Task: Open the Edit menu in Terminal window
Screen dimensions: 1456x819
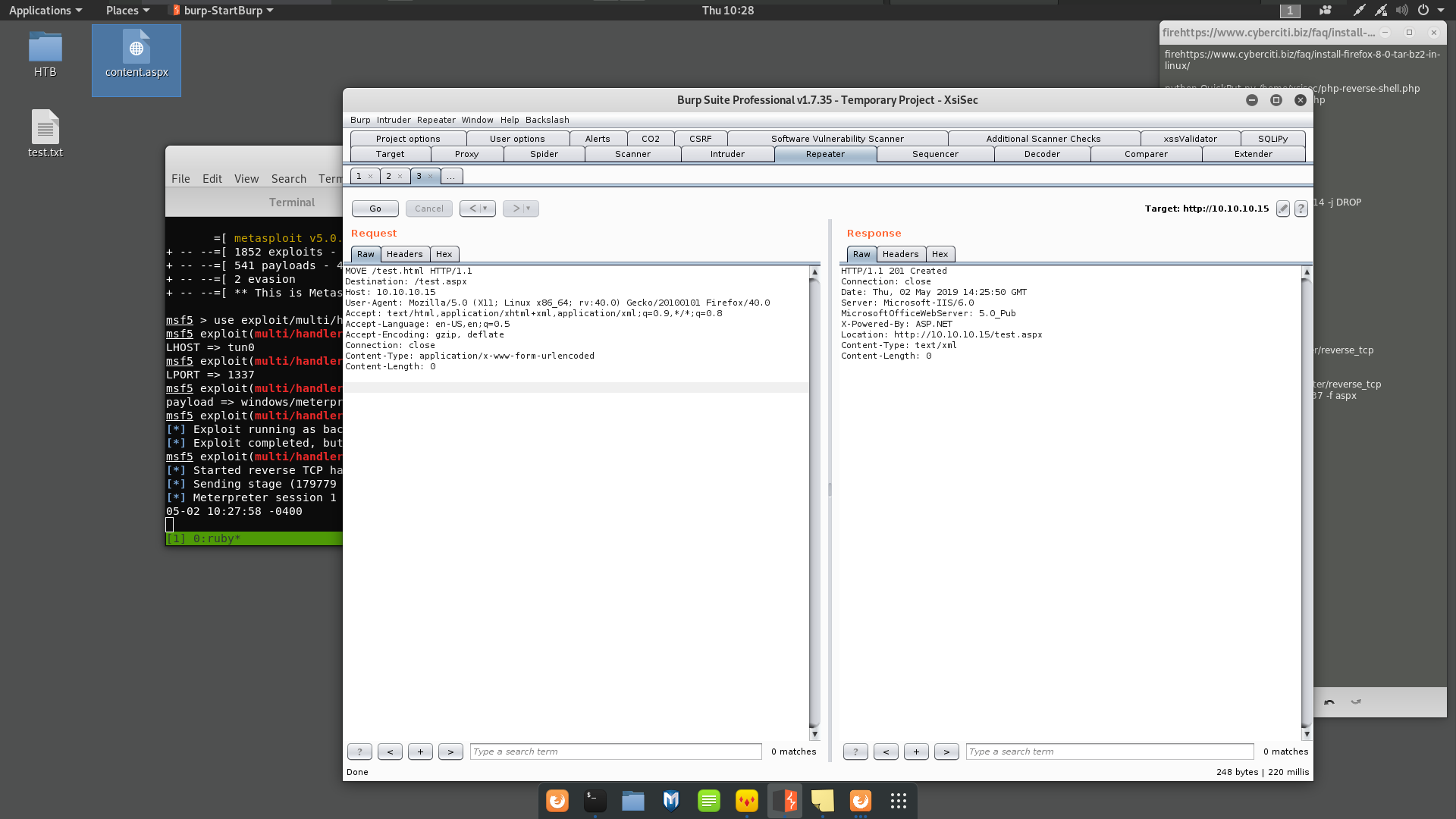Action: coord(212,179)
